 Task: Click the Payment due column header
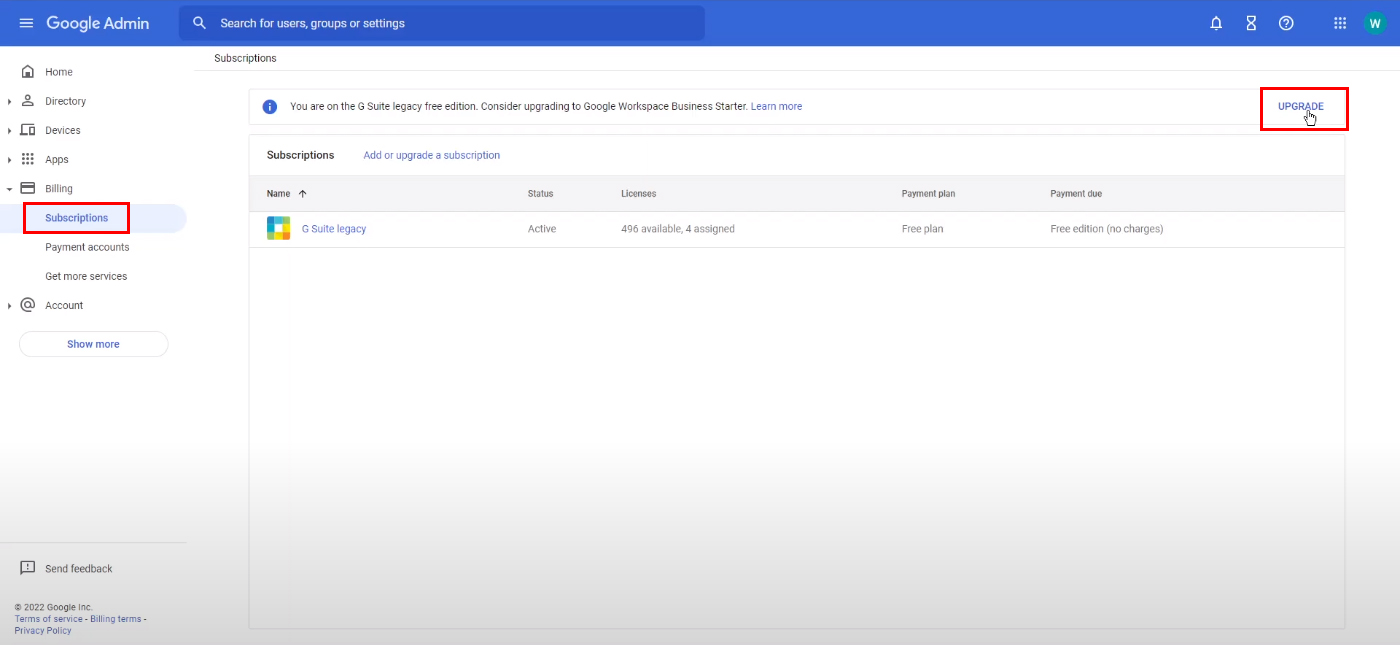tap(1076, 194)
